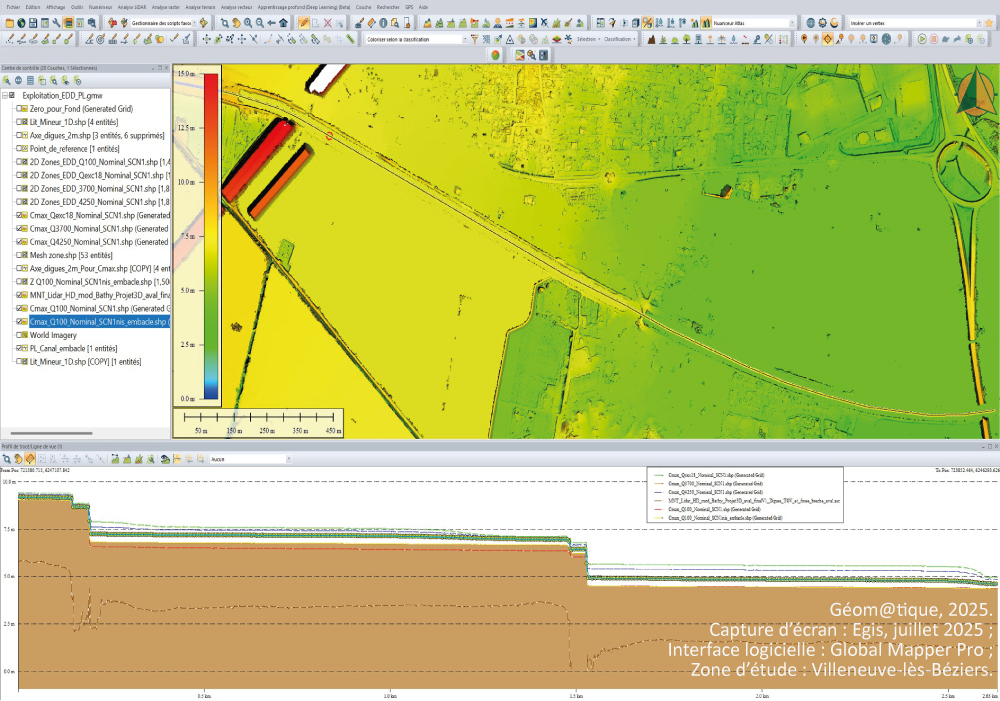Click the back arrow previous view icon
Screen dimensions: 1000x701
click(271, 22)
